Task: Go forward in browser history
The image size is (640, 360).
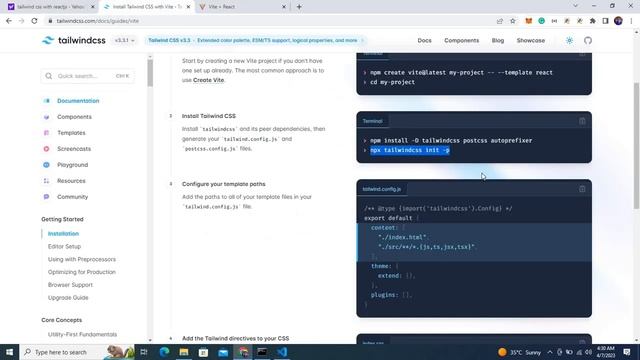Action: (21, 21)
